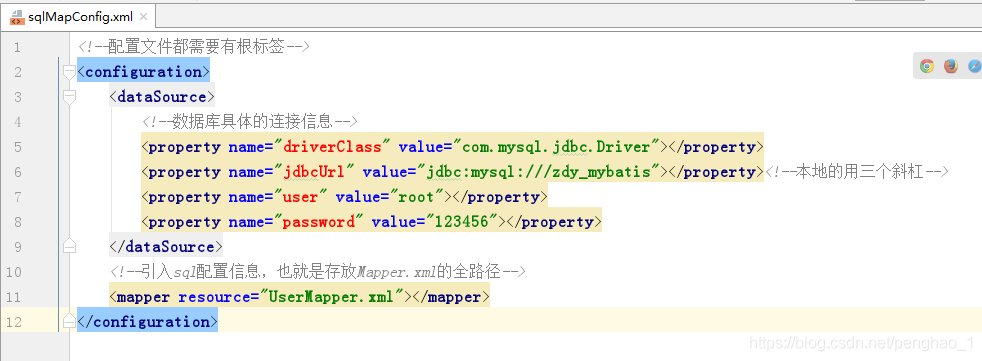
Task: Click the closing configuration tag
Action: pyautogui.click(x=147, y=322)
